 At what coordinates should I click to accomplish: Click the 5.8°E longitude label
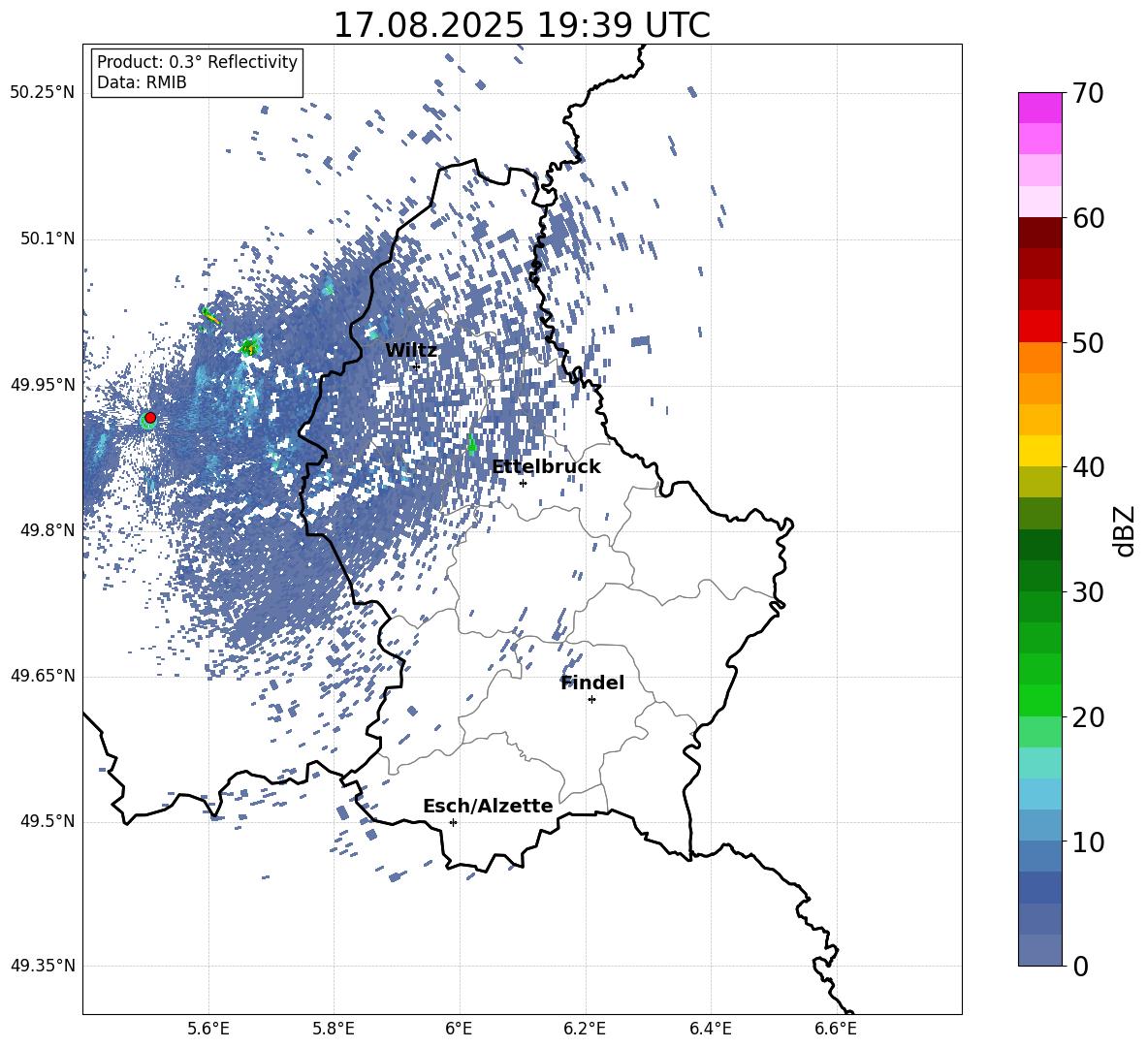click(x=334, y=1029)
